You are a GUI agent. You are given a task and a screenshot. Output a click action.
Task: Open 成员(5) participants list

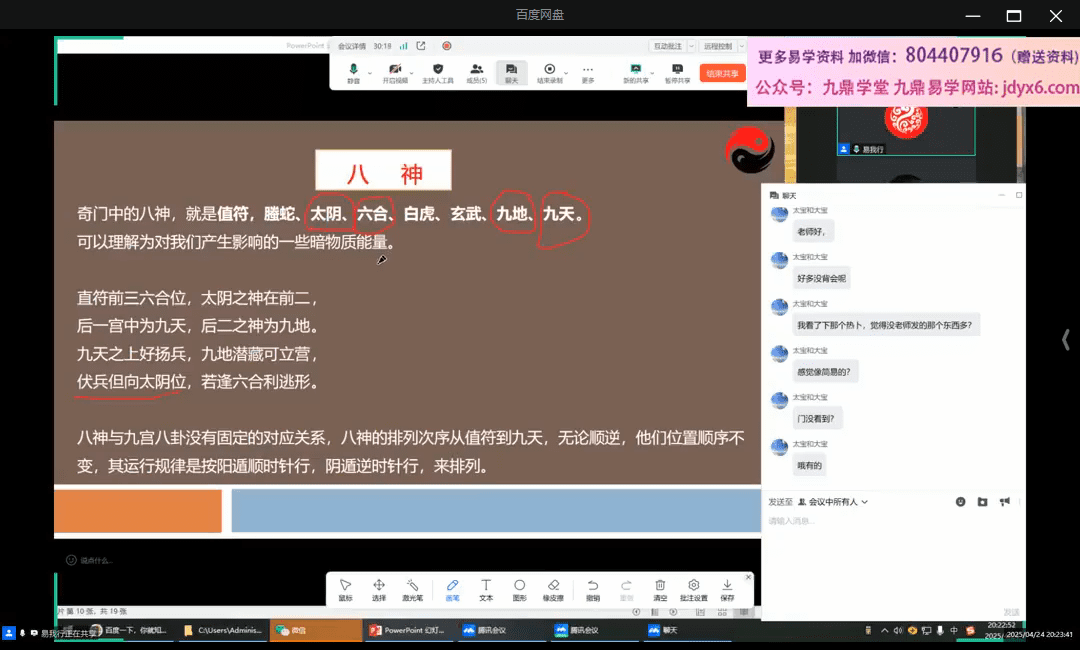pyautogui.click(x=476, y=73)
